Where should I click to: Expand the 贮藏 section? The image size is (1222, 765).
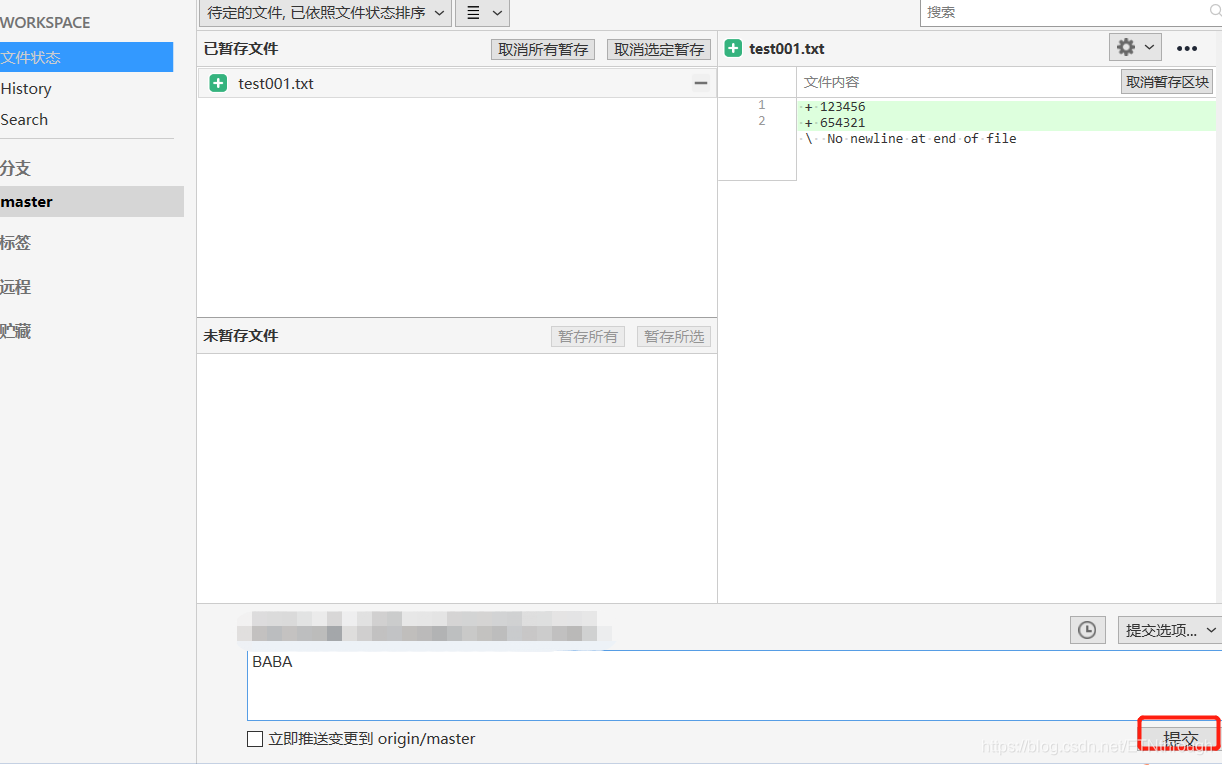click(x=15, y=330)
